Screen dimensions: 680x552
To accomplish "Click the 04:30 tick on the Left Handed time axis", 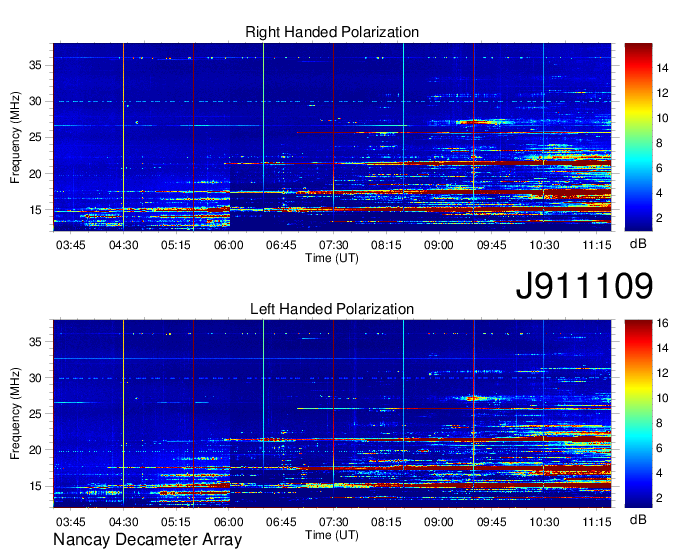I will pos(124,522).
